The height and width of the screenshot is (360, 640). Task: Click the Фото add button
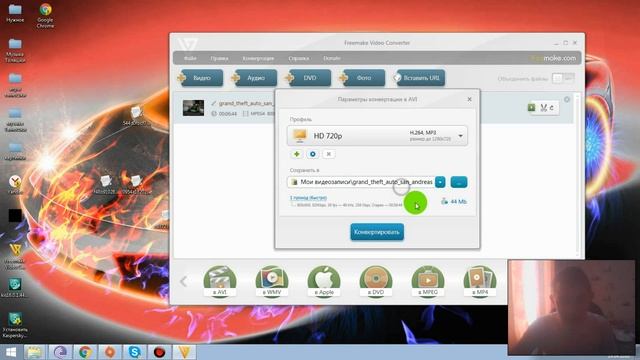pyautogui.click(x=362, y=78)
